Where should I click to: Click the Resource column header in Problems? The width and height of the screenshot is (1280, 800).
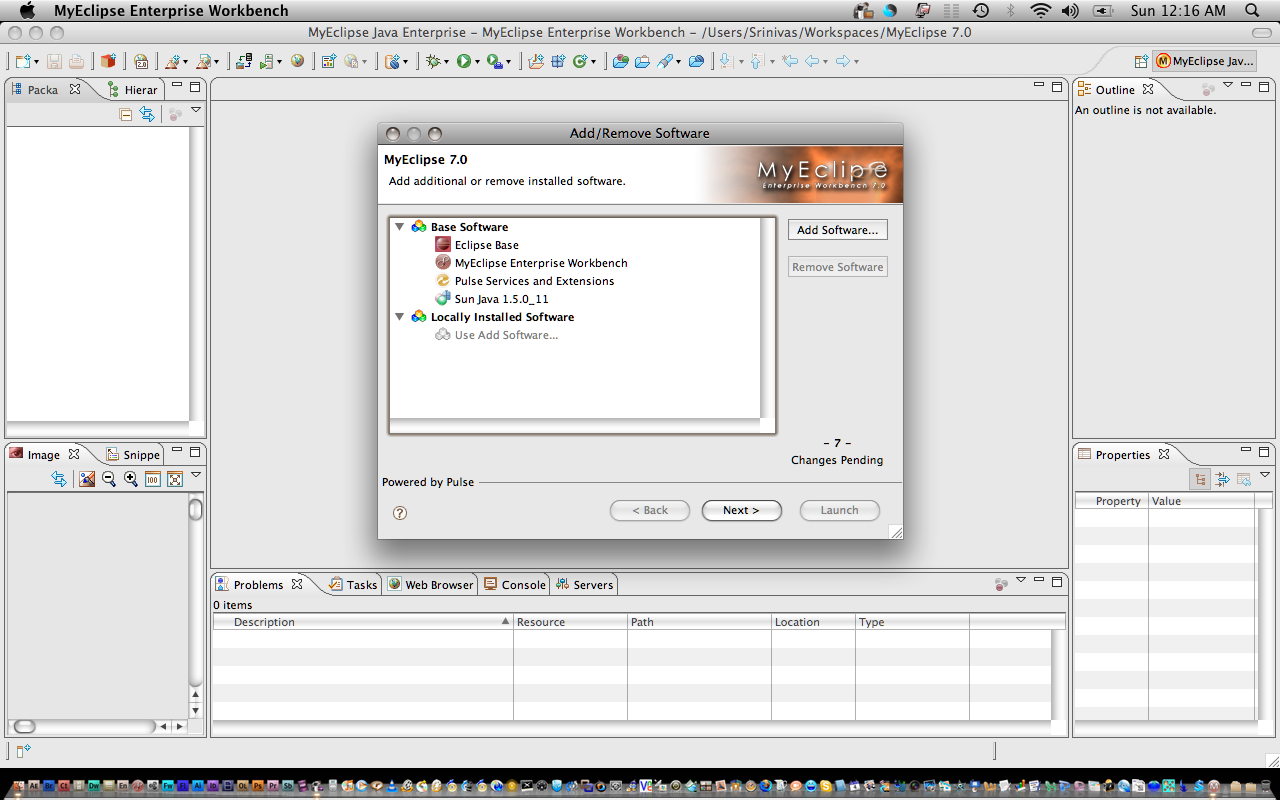[571, 622]
